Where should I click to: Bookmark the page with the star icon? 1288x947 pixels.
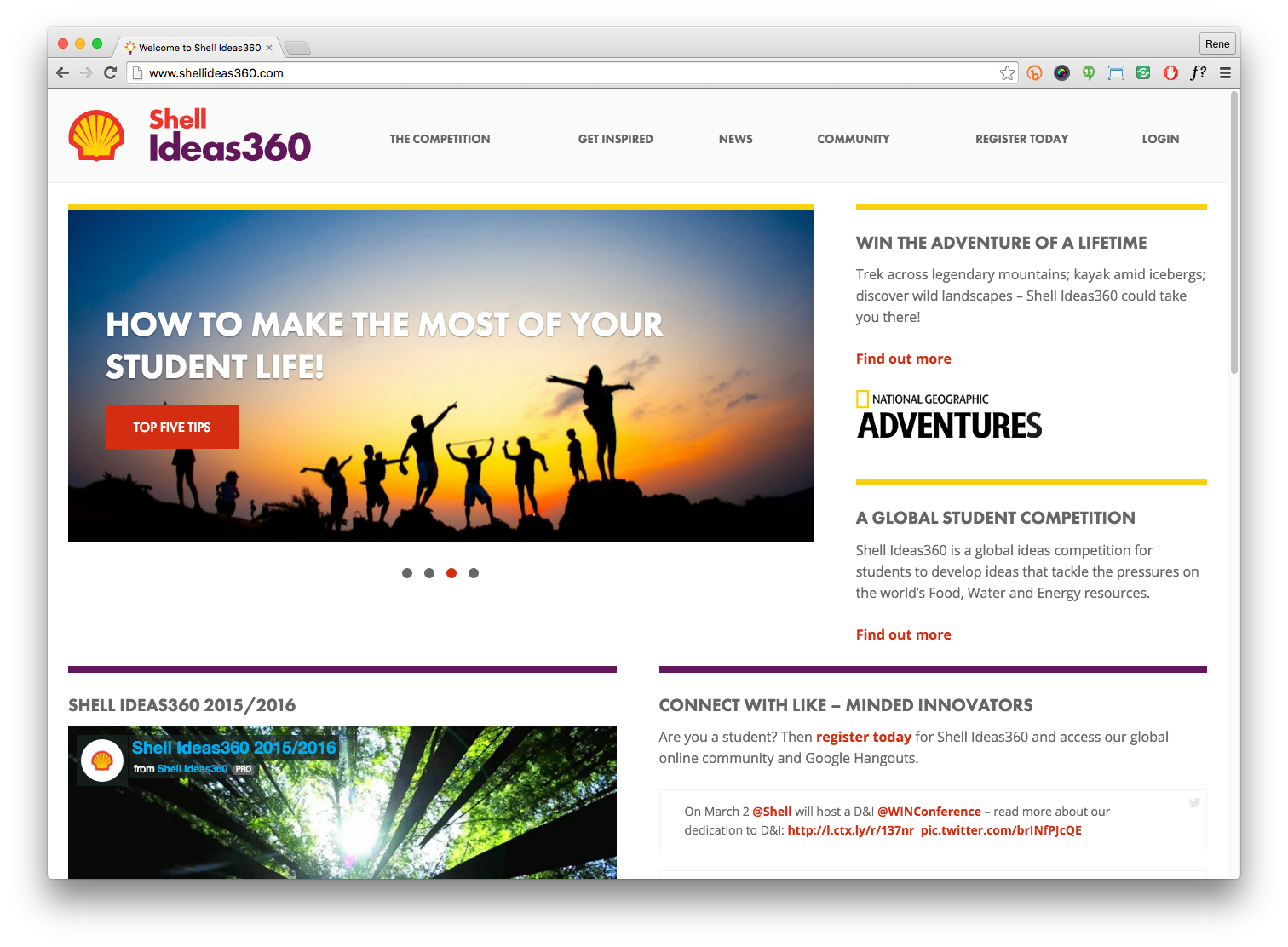point(1008,73)
